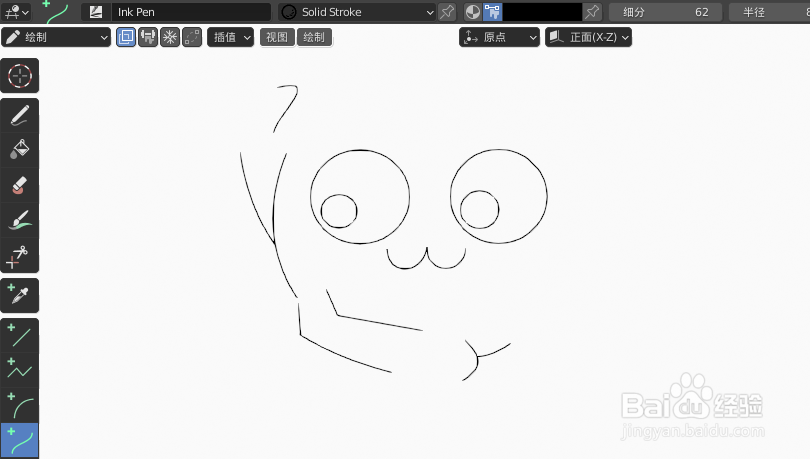This screenshot has height=459, width=810.
Task: Select the active Curve primitive tool
Action: (20, 440)
